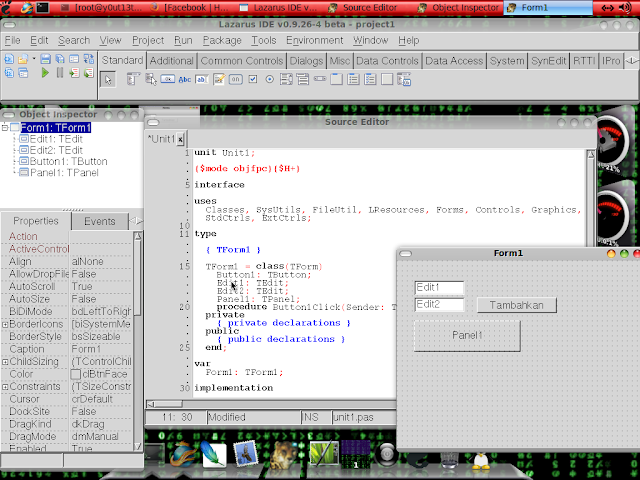Collapse the Form1: TForm1 tree node

coord(5,128)
